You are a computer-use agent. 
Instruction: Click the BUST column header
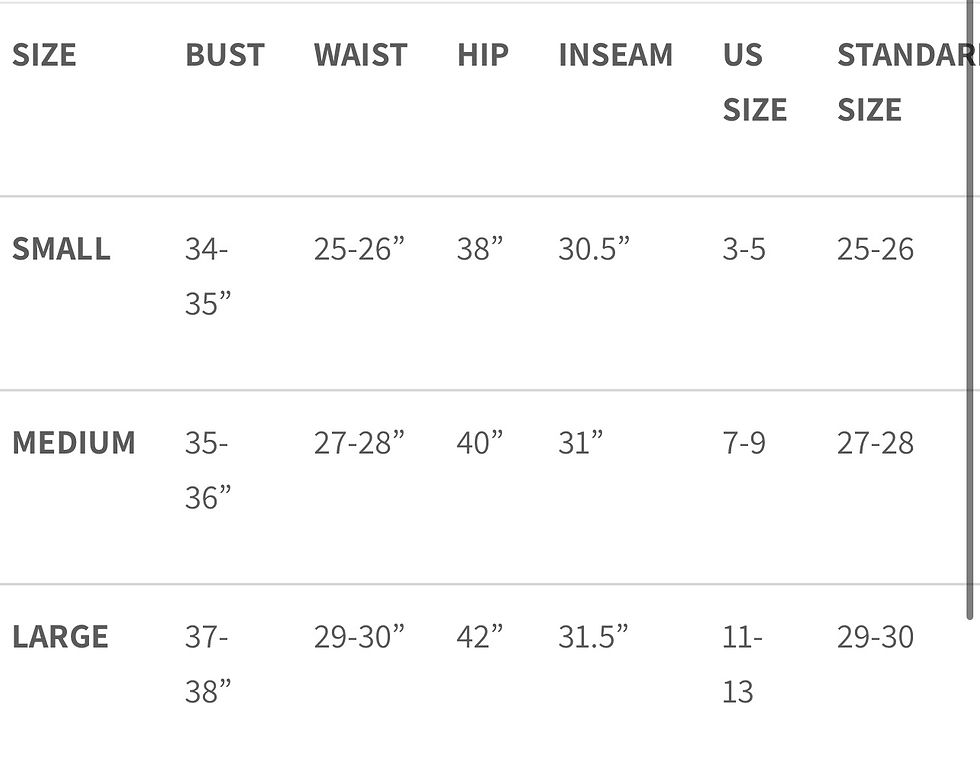click(225, 55)
